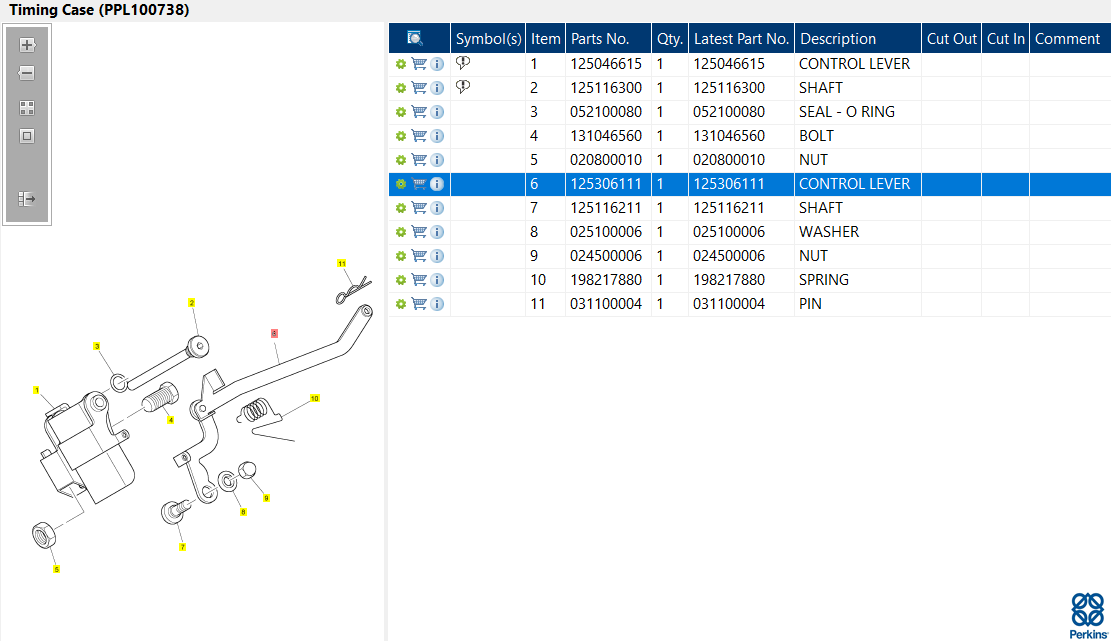Zoom out of the parts diagram
Viewport: 1111px width, 641px height.
point(27,73)
